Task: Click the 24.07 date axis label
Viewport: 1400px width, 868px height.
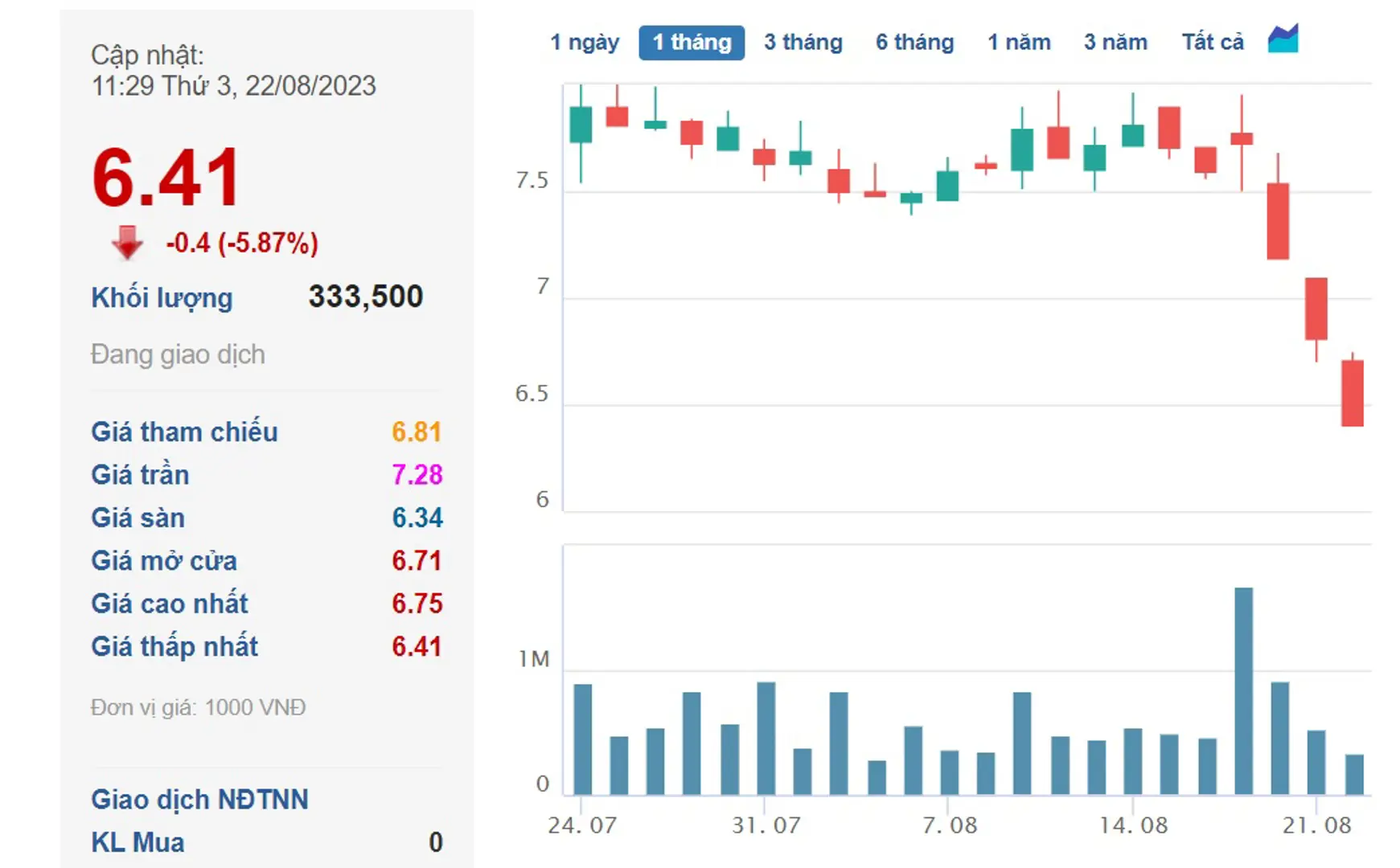Action: click(581, 825)
